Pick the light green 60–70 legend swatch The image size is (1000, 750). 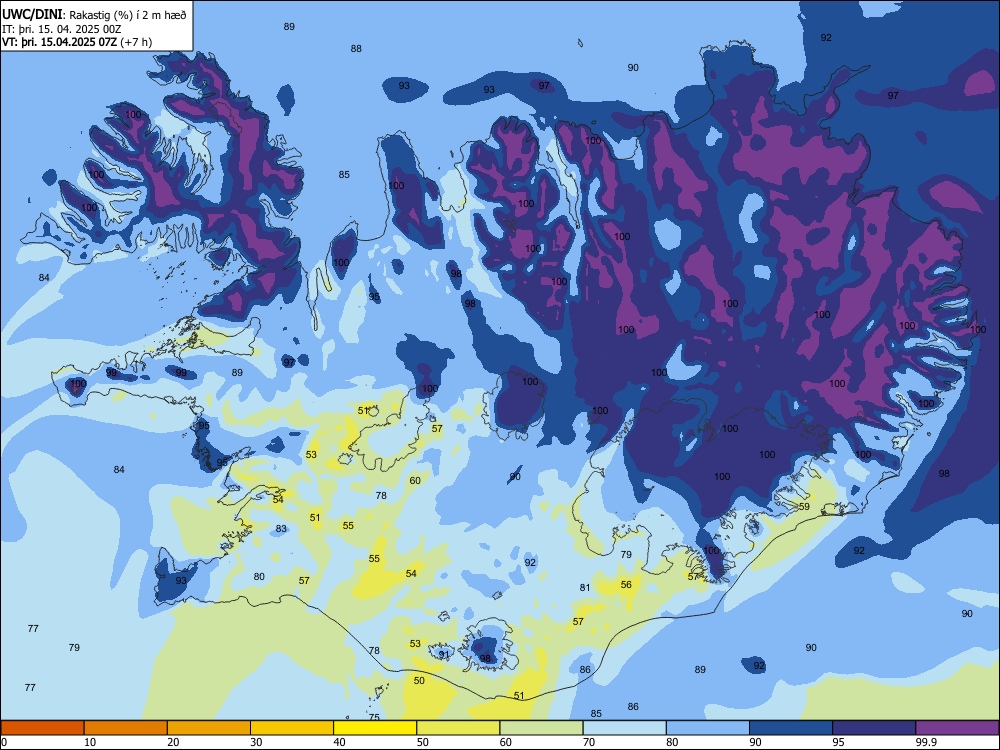pyautogui.click(x=541, y=728)
